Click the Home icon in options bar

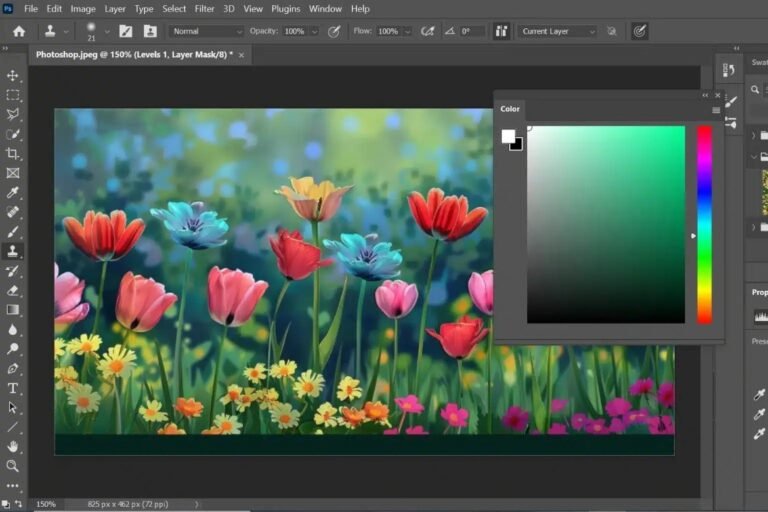[18, 31]
